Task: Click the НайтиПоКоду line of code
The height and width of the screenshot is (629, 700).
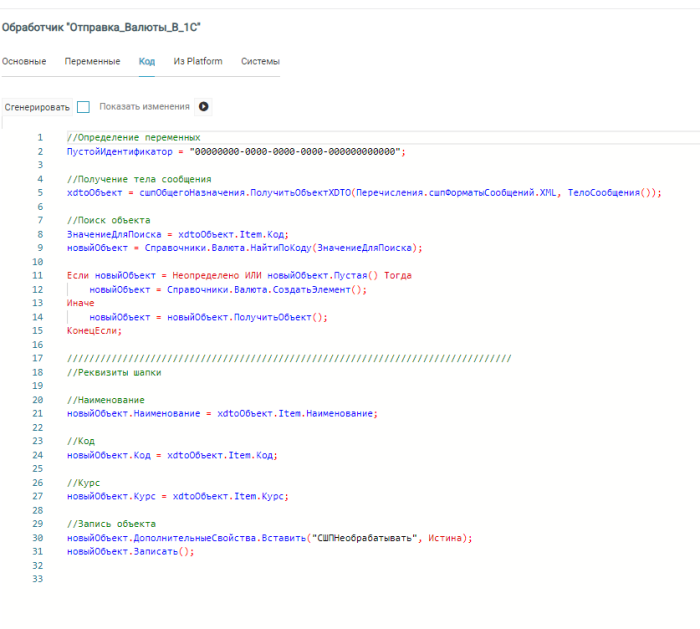Action: coord(244,247)
